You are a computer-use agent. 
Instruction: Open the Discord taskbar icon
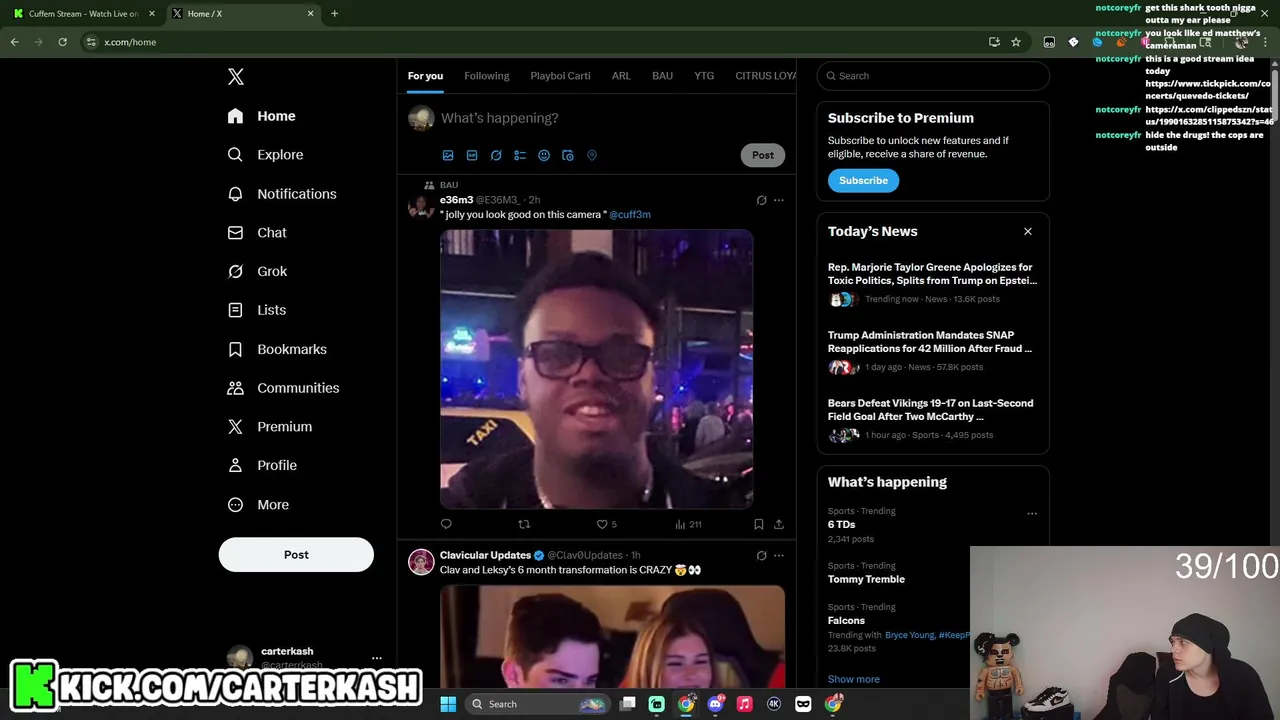pyautogui.click(x=715, y=704)
